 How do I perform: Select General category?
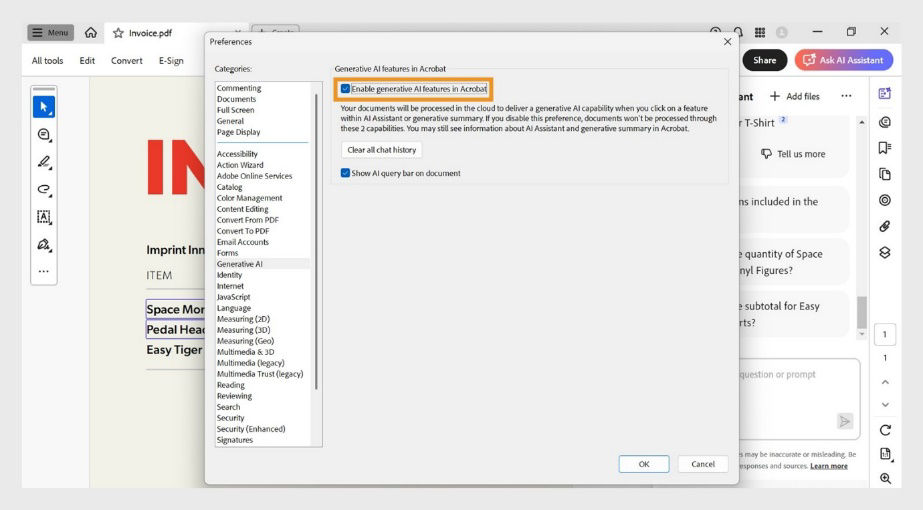(x=230, y=121)
